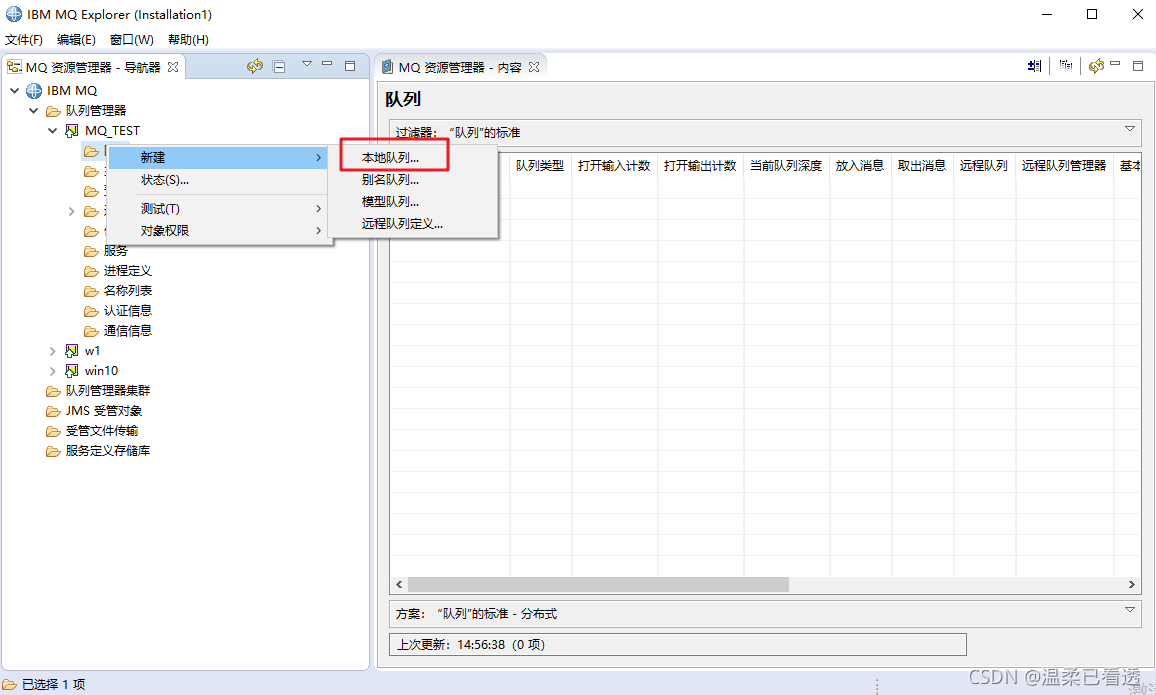Click the 进程定义 folder icon
The width and height of the screenshot is (1156, 695).
coord(91,271)
